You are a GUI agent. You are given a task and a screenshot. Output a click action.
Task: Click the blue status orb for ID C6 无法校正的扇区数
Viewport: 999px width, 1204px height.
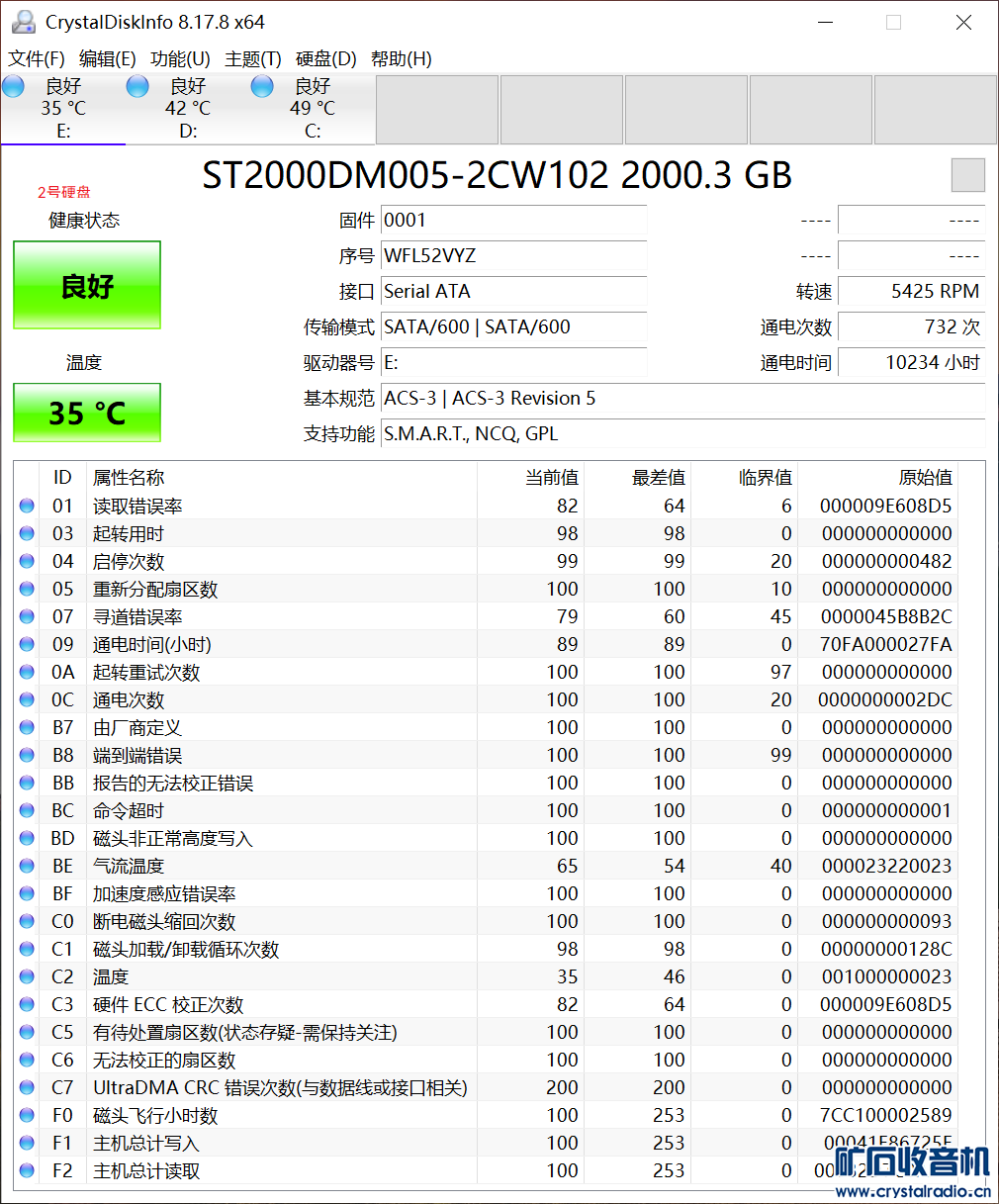pyautogui.click(x=26, y=1060)
